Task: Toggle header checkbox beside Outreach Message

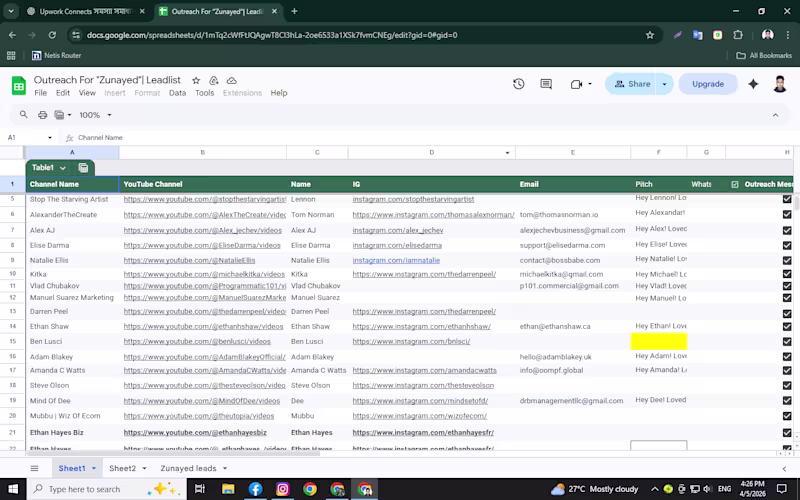Action: click(x=735, y=184)
